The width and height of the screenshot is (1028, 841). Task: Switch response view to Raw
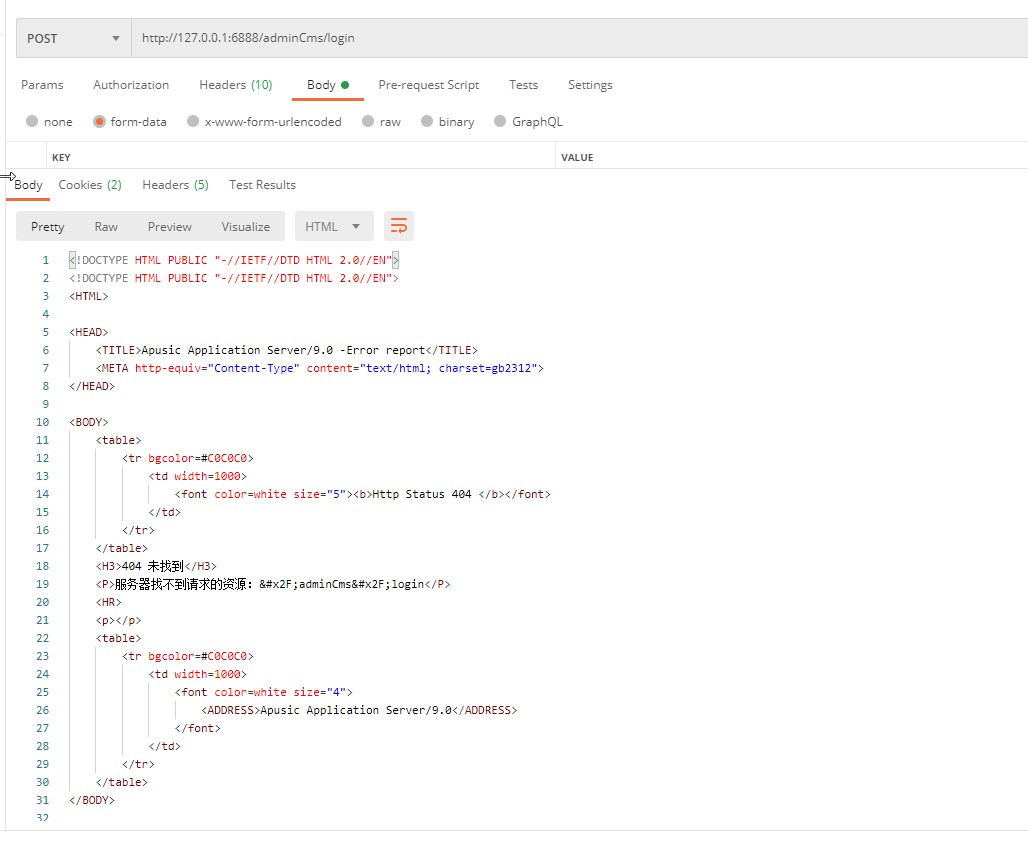point(106,227)
